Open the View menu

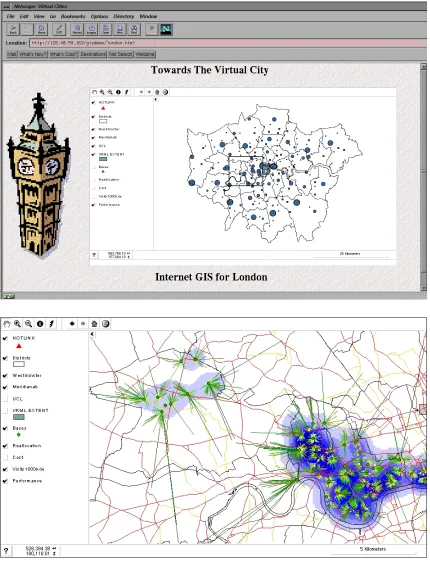pos(39,17)
